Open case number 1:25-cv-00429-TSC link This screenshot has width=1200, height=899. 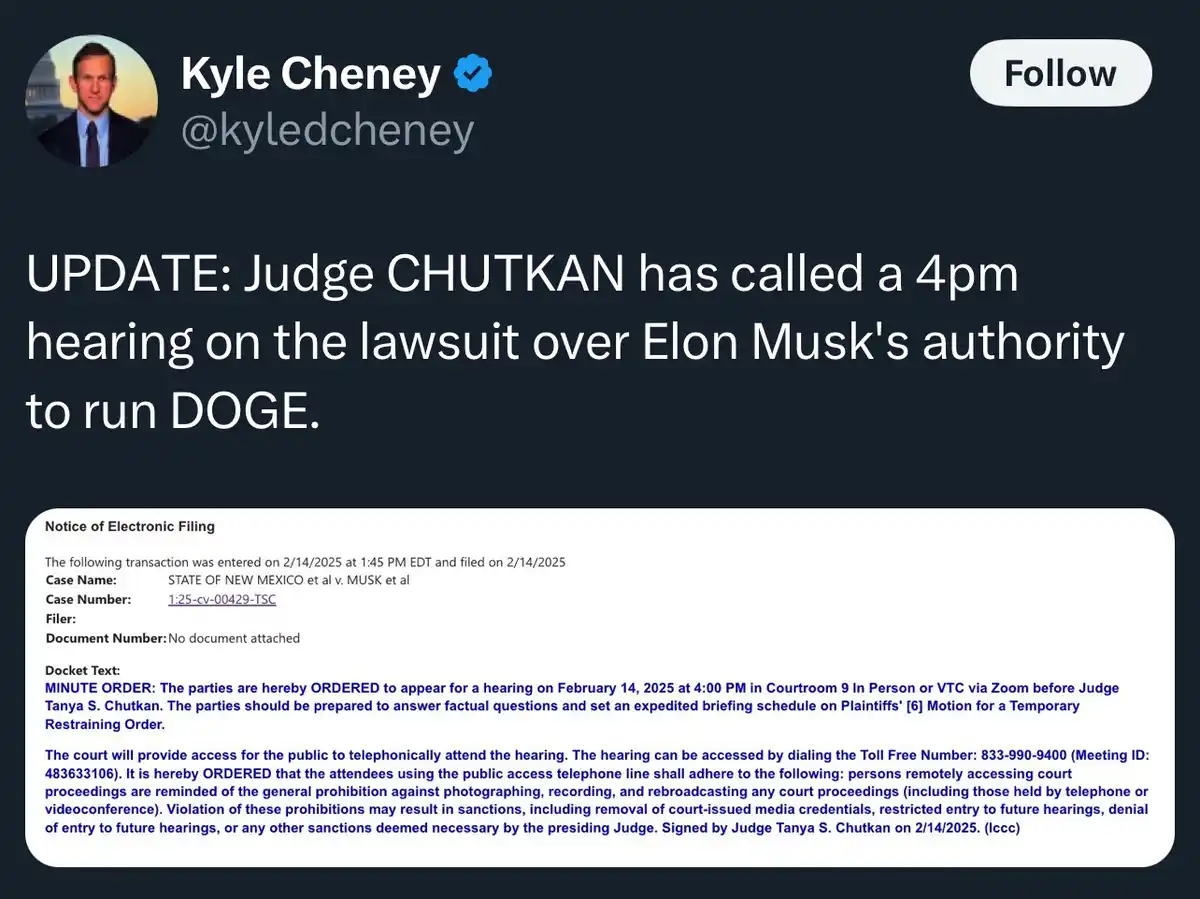tap(222, 599)
